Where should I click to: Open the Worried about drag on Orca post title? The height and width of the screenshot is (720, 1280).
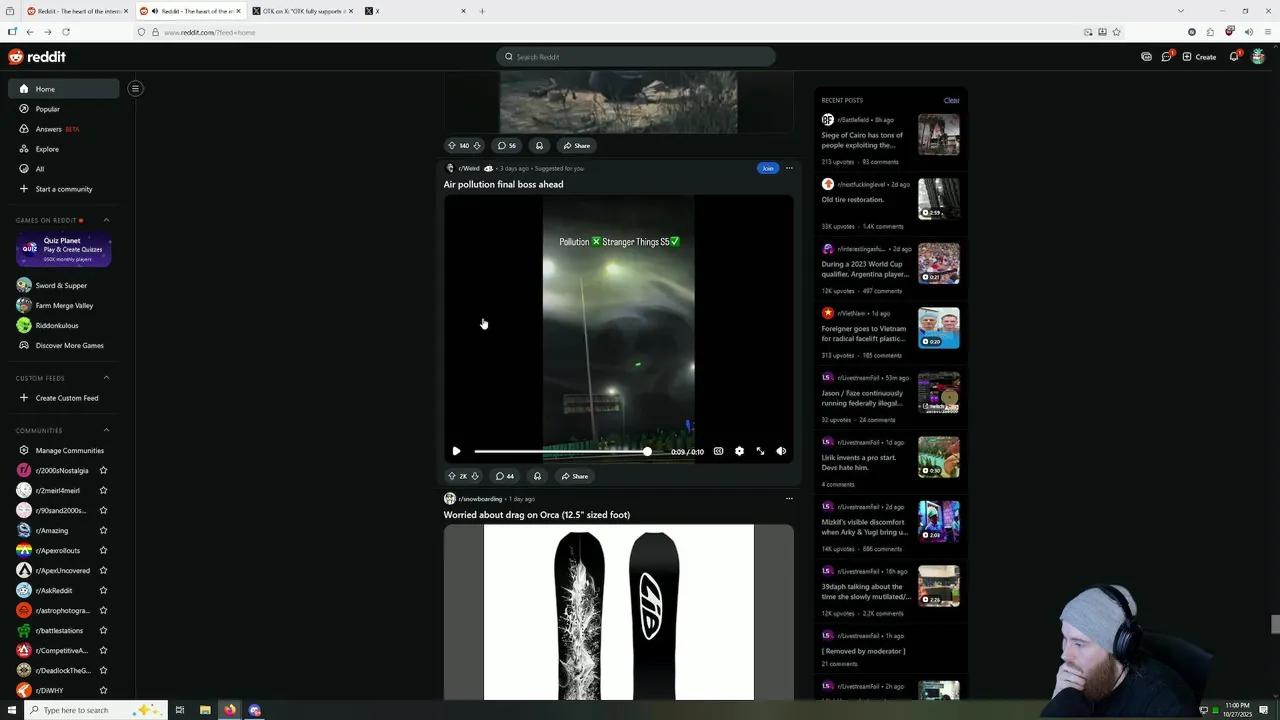pyautogui.click(x=537, y=515)
